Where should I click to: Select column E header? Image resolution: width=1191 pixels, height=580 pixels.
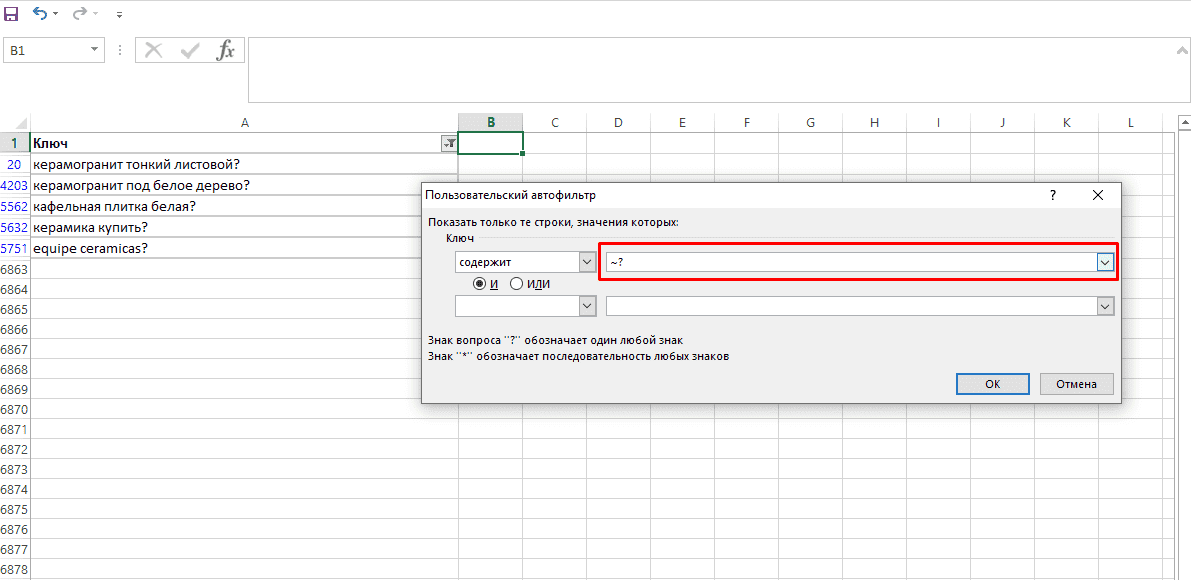click(x=682, y=122)
